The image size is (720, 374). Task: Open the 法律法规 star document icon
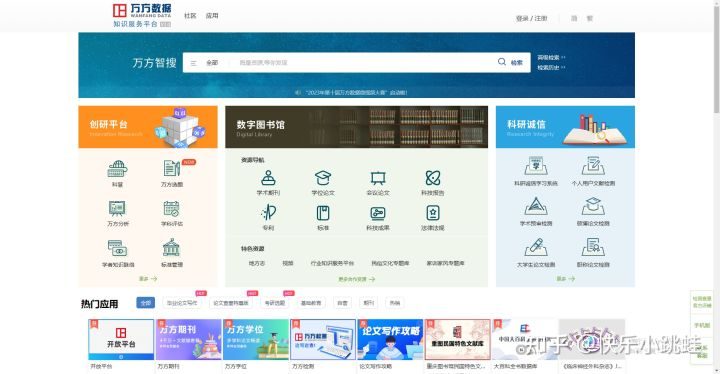(433, 213)
